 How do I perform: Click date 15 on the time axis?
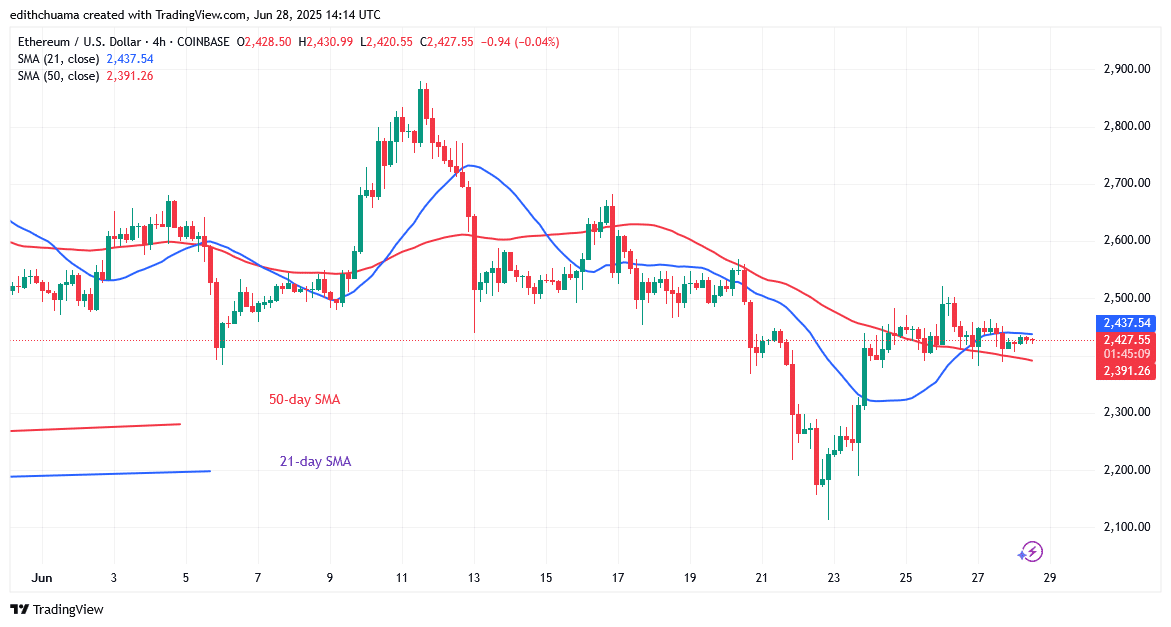click(x=546, y=578)
